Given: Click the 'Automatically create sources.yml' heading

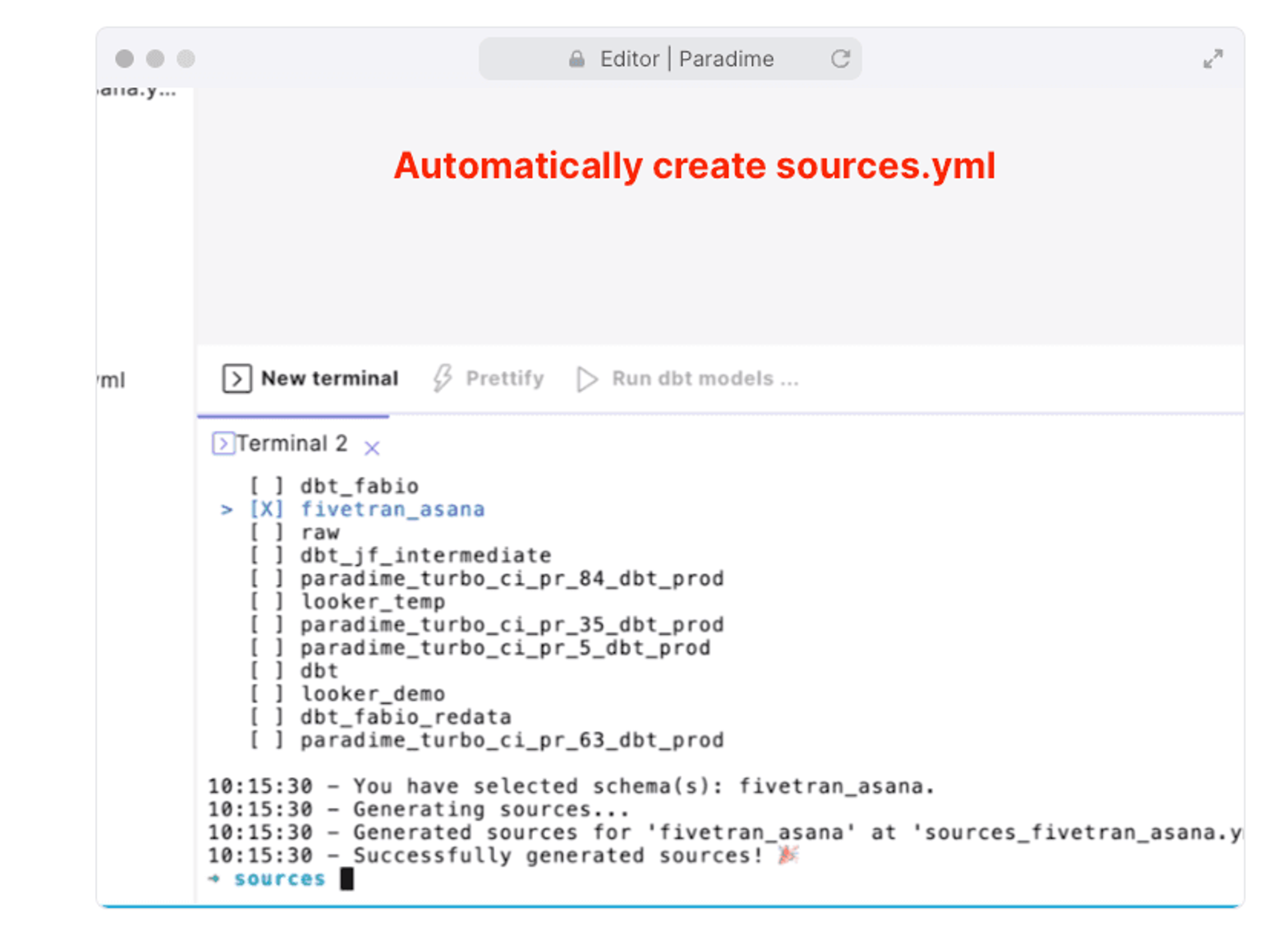Looking at the screenshot, I should click(x=695, y=166).
